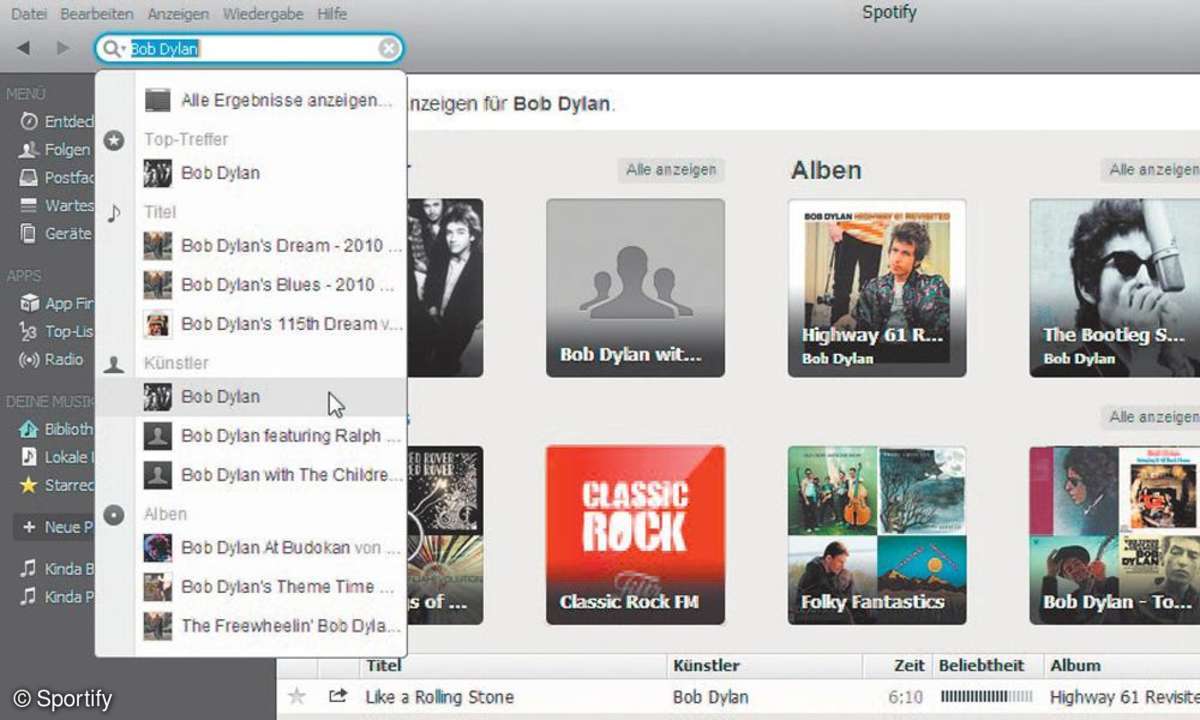Click the Geräte devices icon in sidebar
1200x720 pixels.
click(x=29, y=234)
